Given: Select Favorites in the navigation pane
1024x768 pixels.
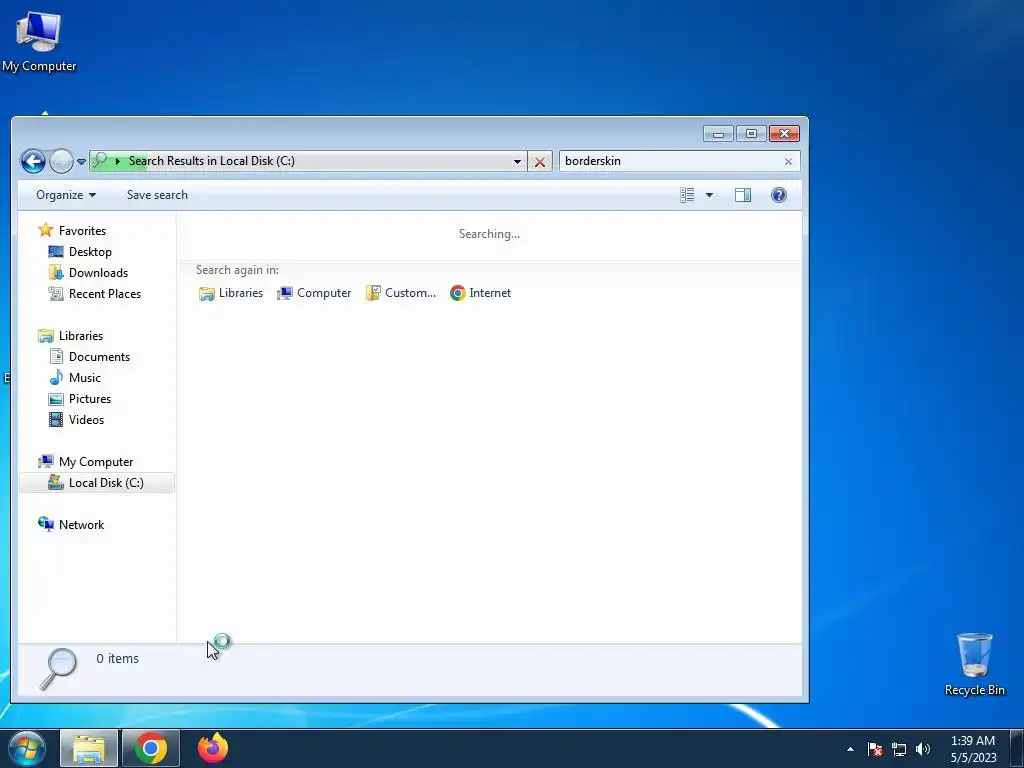Looking at the screenshot, I should pos(82,231).
